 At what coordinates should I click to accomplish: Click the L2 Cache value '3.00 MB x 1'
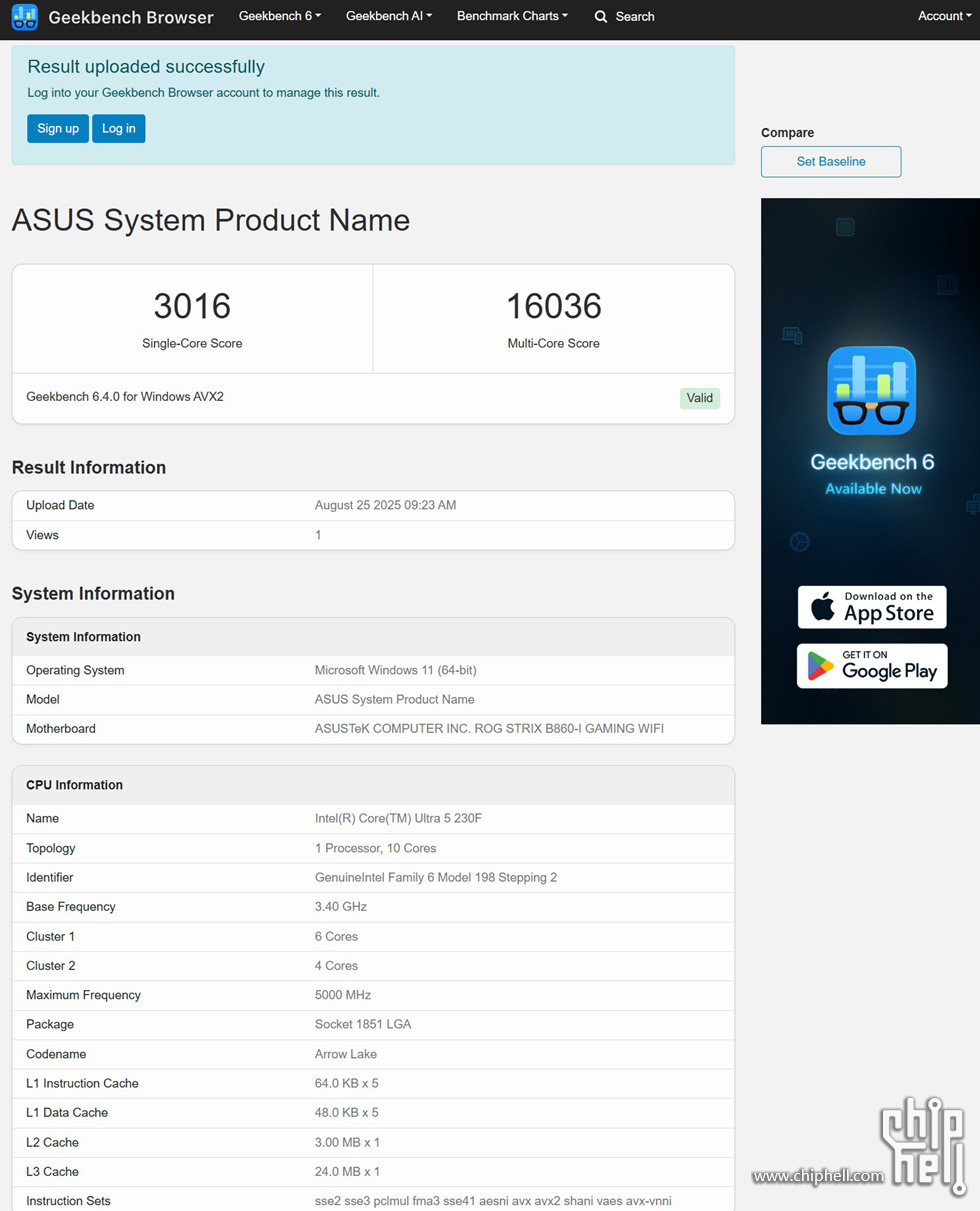coord(347,1142)
